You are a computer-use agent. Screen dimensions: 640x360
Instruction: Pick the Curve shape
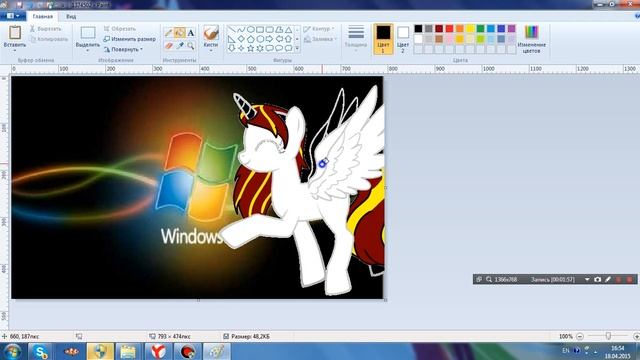point(241,30)
